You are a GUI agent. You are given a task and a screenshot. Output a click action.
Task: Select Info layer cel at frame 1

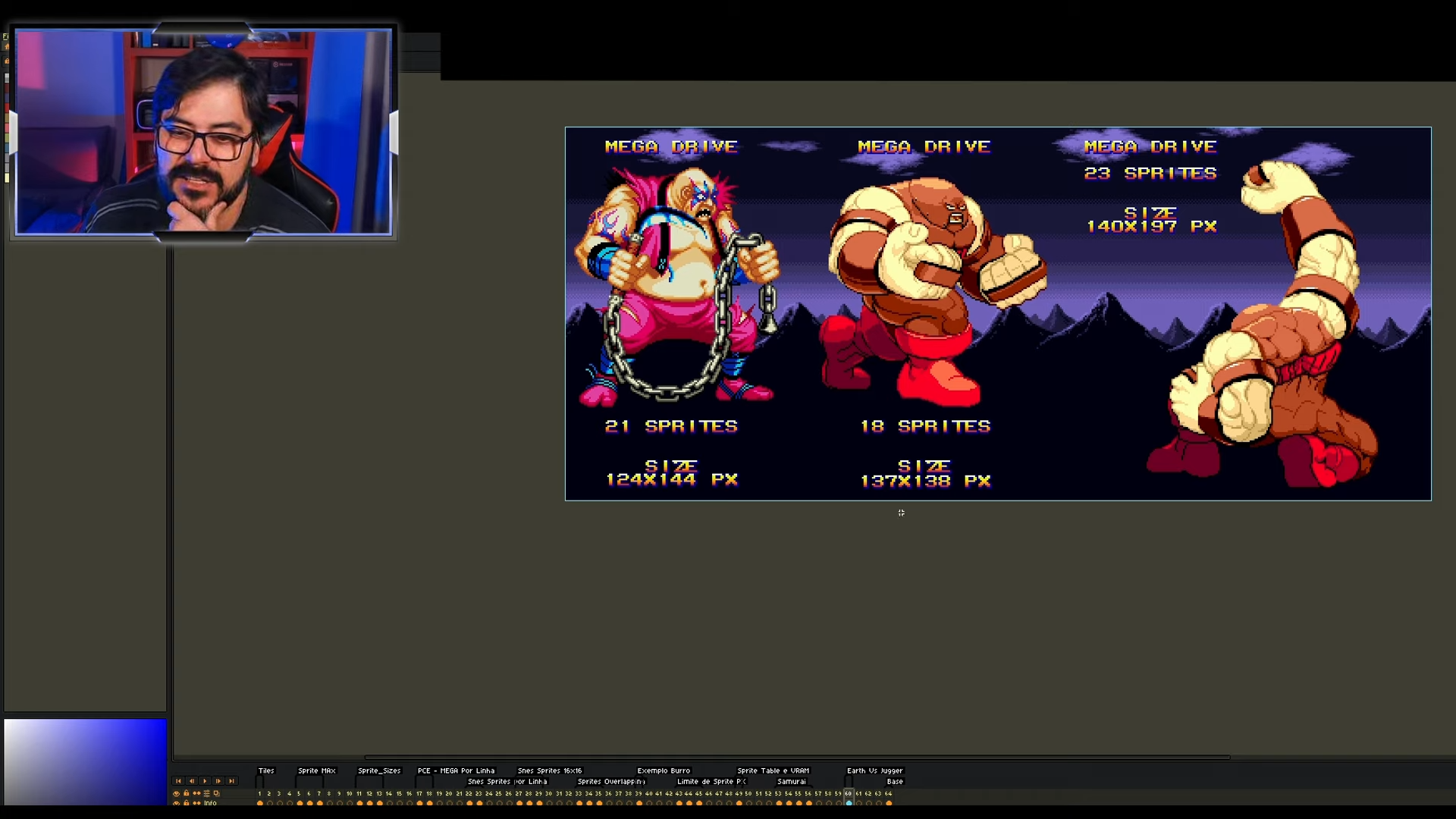[x=259, y=803]
